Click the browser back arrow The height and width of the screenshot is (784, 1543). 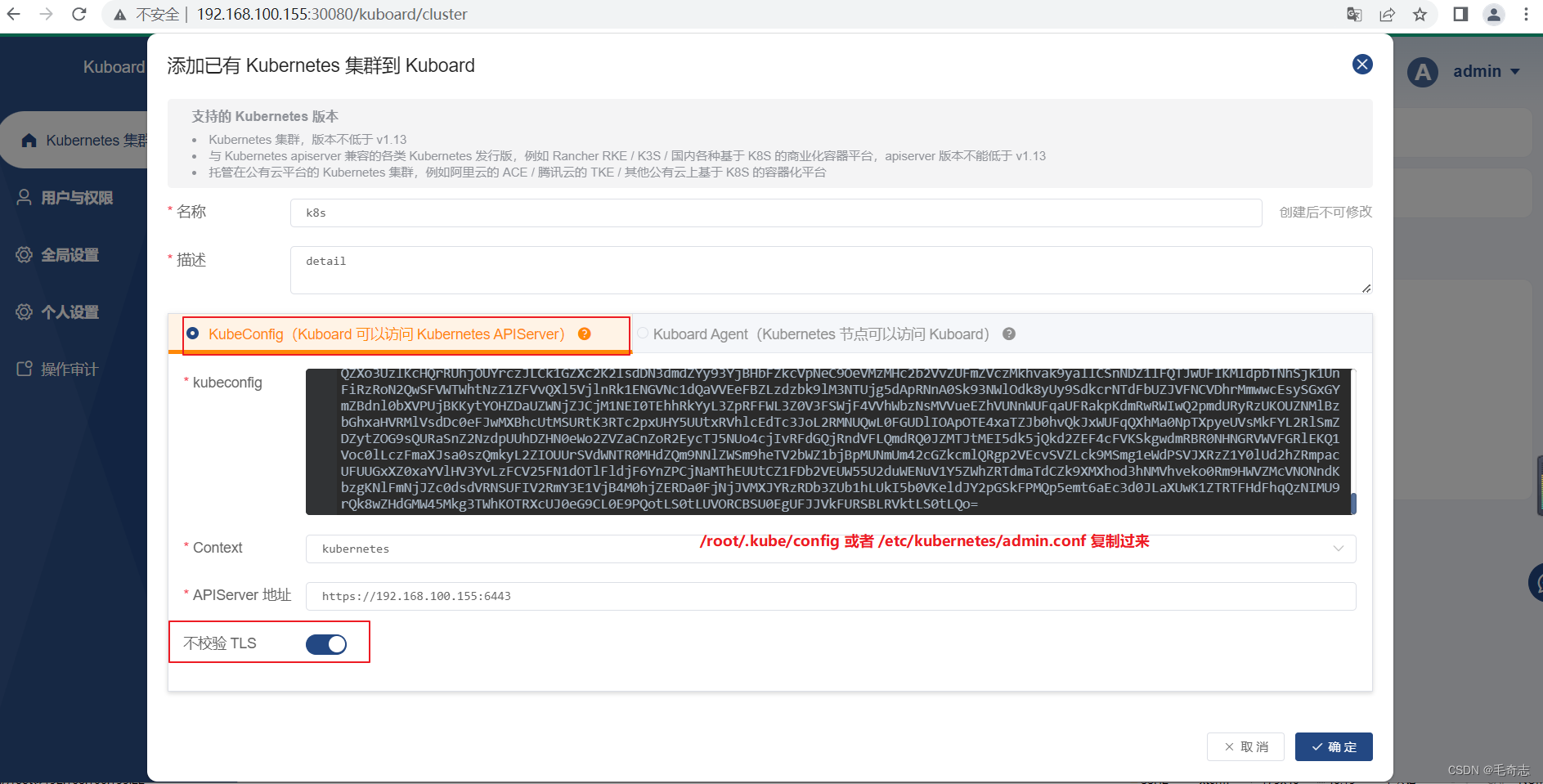(14, 14)
